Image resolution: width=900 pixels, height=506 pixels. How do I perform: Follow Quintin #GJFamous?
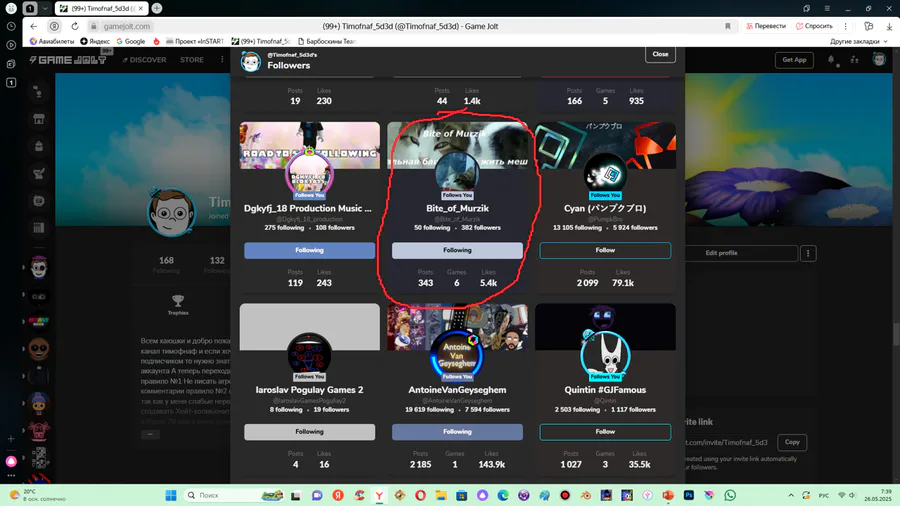605,431
